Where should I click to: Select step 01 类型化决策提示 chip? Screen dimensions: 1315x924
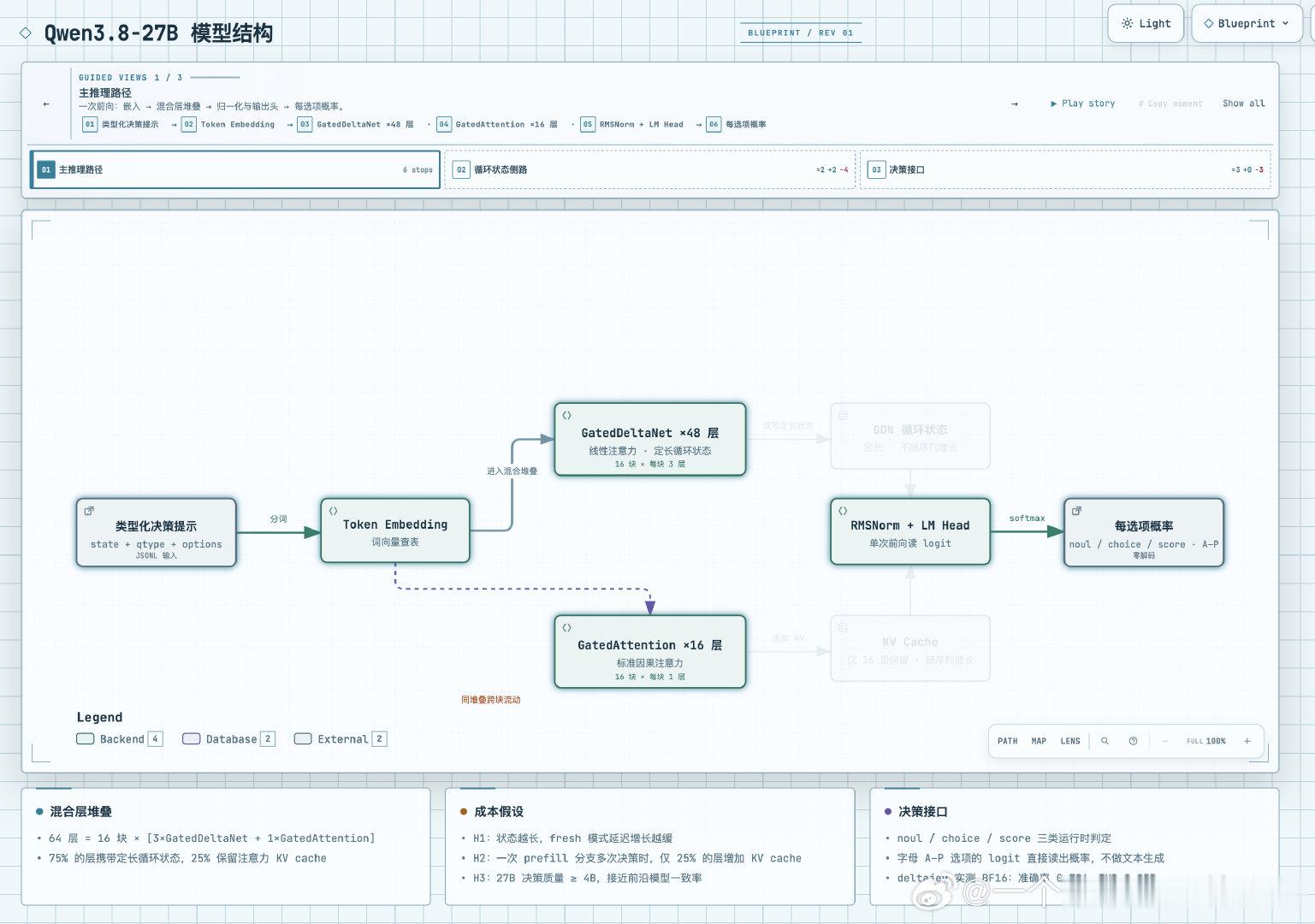point(121,124)
